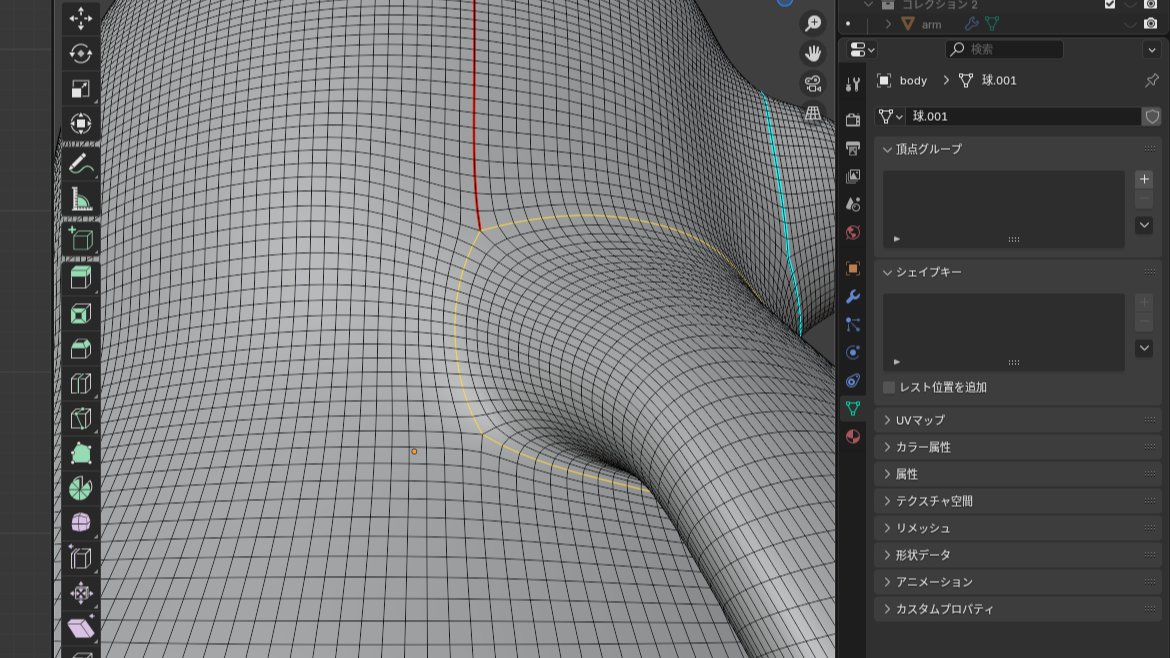Open the Object properties tab

[x=853, y=269]
